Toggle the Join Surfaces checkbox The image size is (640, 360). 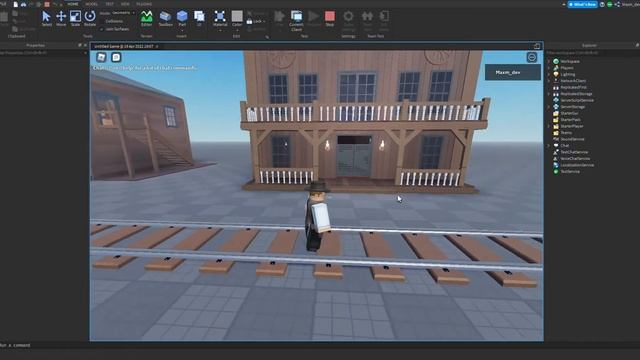(x=102, y=29)
